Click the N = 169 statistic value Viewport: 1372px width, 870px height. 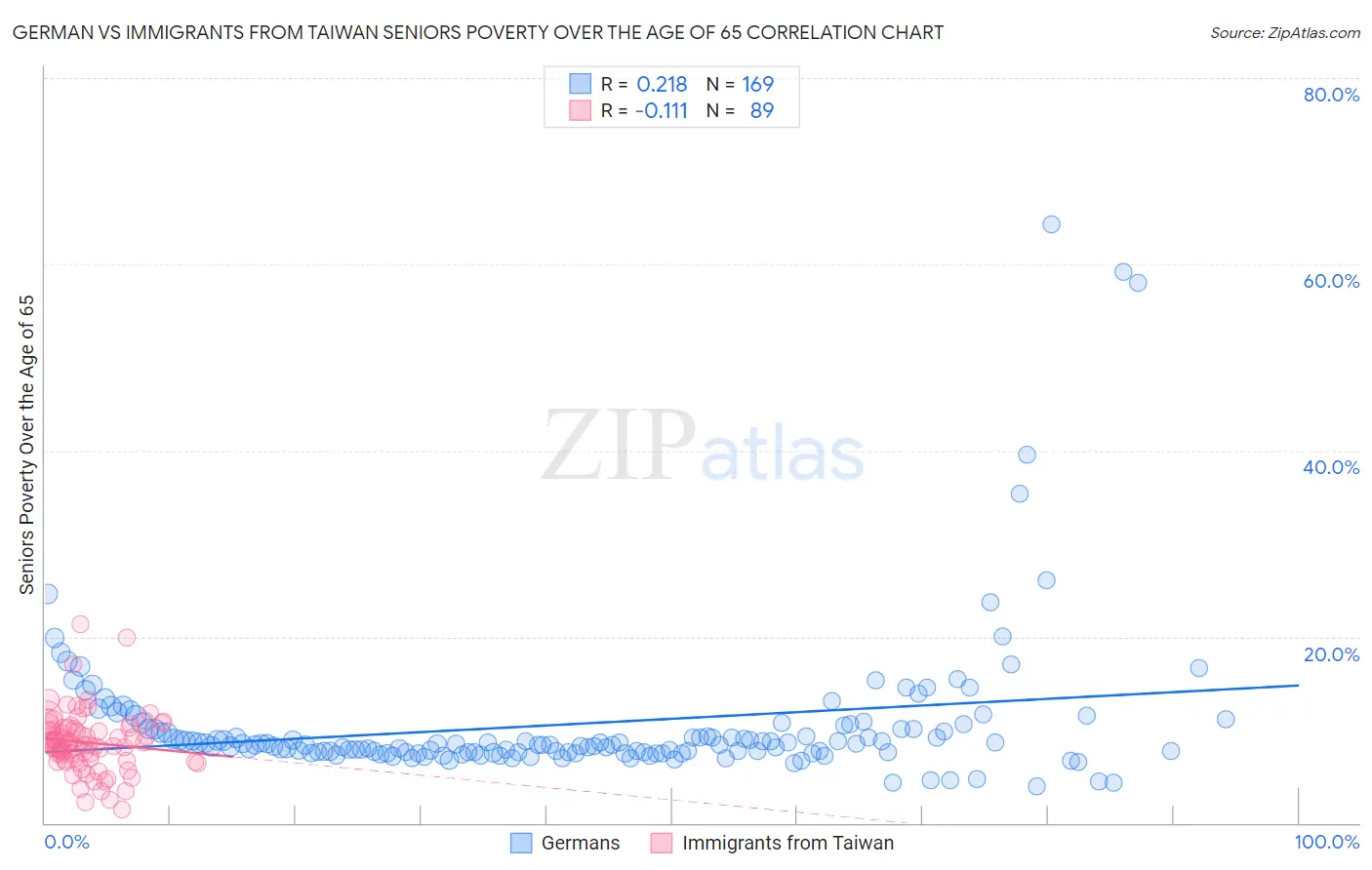pyautogui.click(x=757, y=84)
